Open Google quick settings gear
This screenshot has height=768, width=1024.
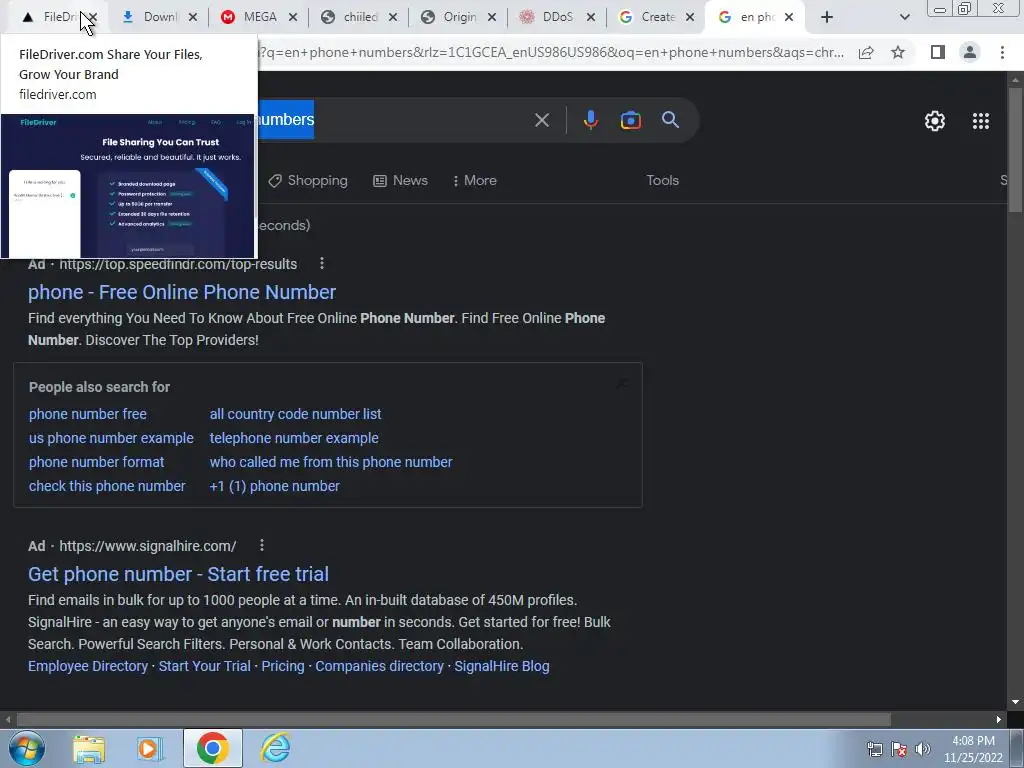coord(935,121)
